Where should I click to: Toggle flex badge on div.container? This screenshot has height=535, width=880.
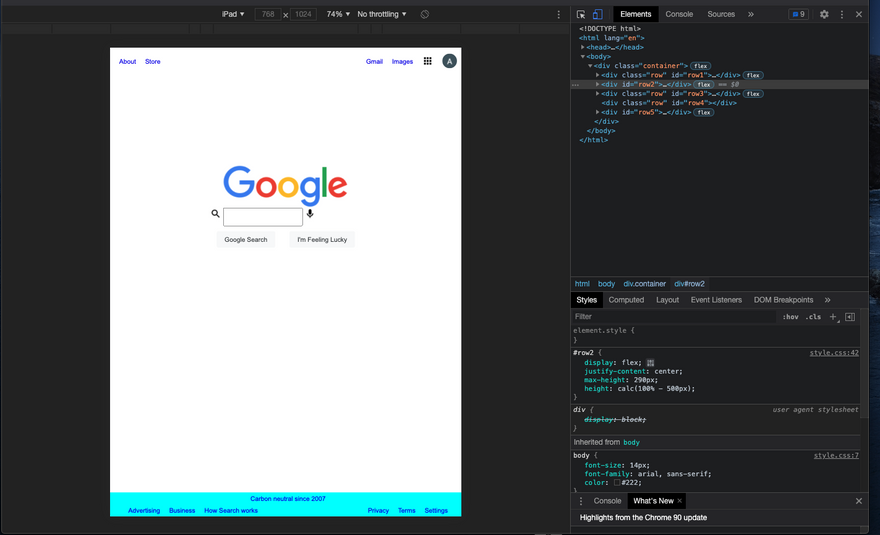(x=700, y=66)
